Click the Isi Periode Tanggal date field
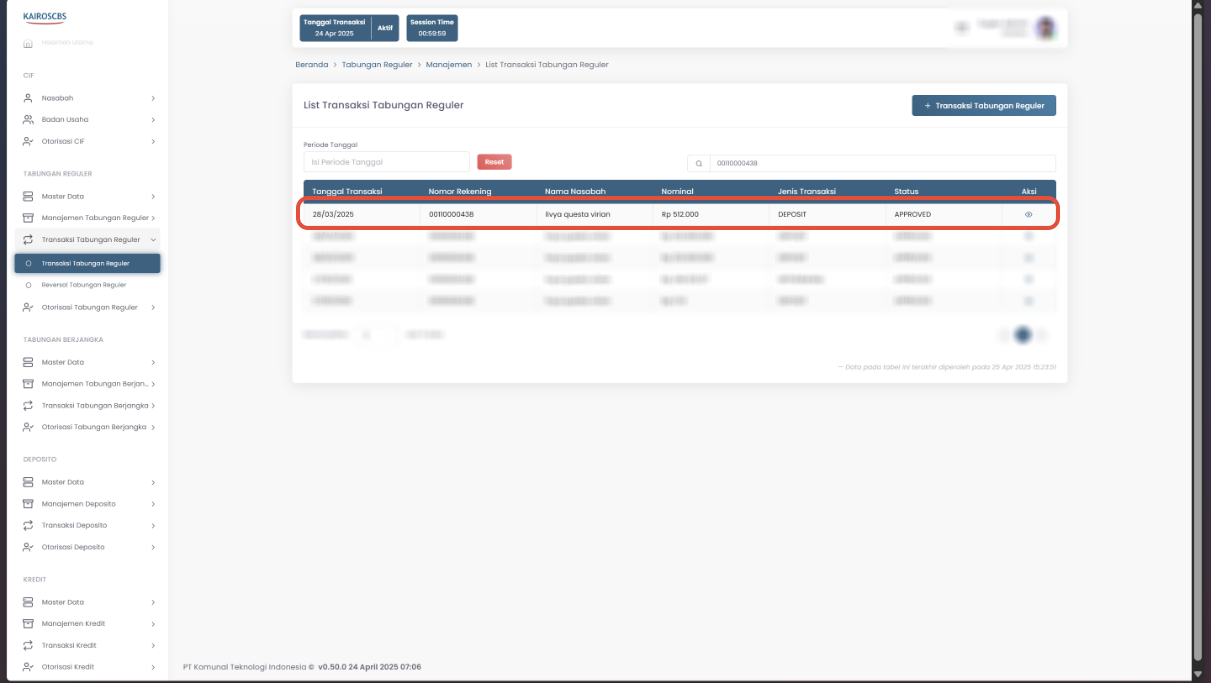Screen dimensions: 1211x683 [386, 162]
